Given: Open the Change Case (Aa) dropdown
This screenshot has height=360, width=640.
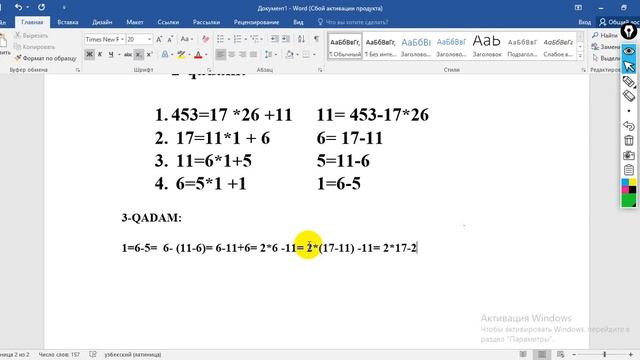Looking at the screenshot, I should pyautogui.click(x=187, y=39).
